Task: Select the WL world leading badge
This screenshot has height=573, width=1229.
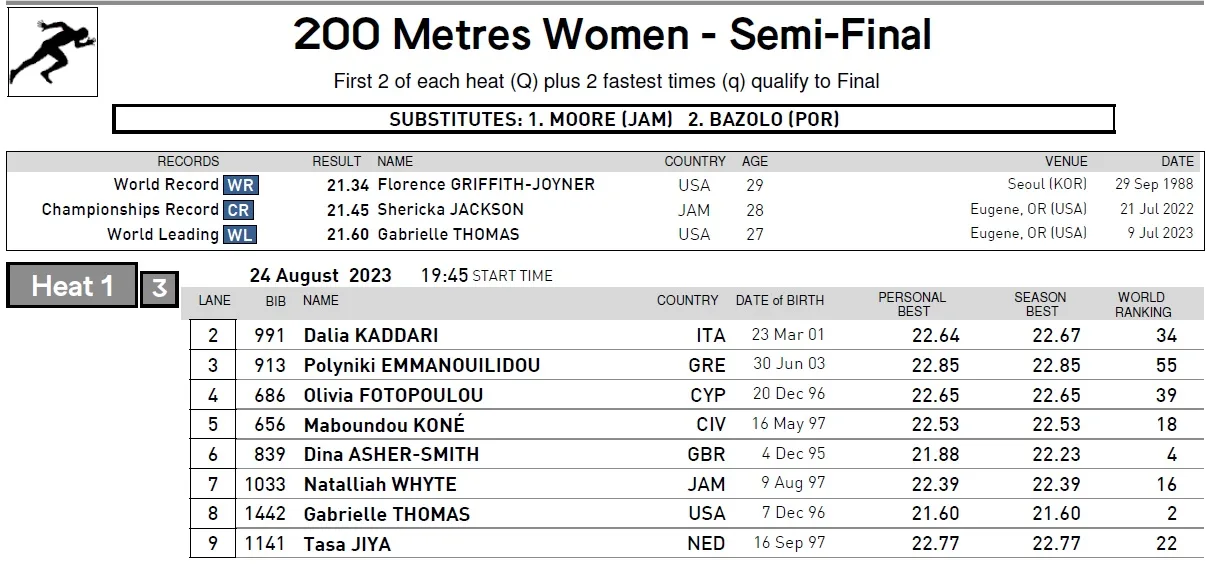Action: coord(239,235)
